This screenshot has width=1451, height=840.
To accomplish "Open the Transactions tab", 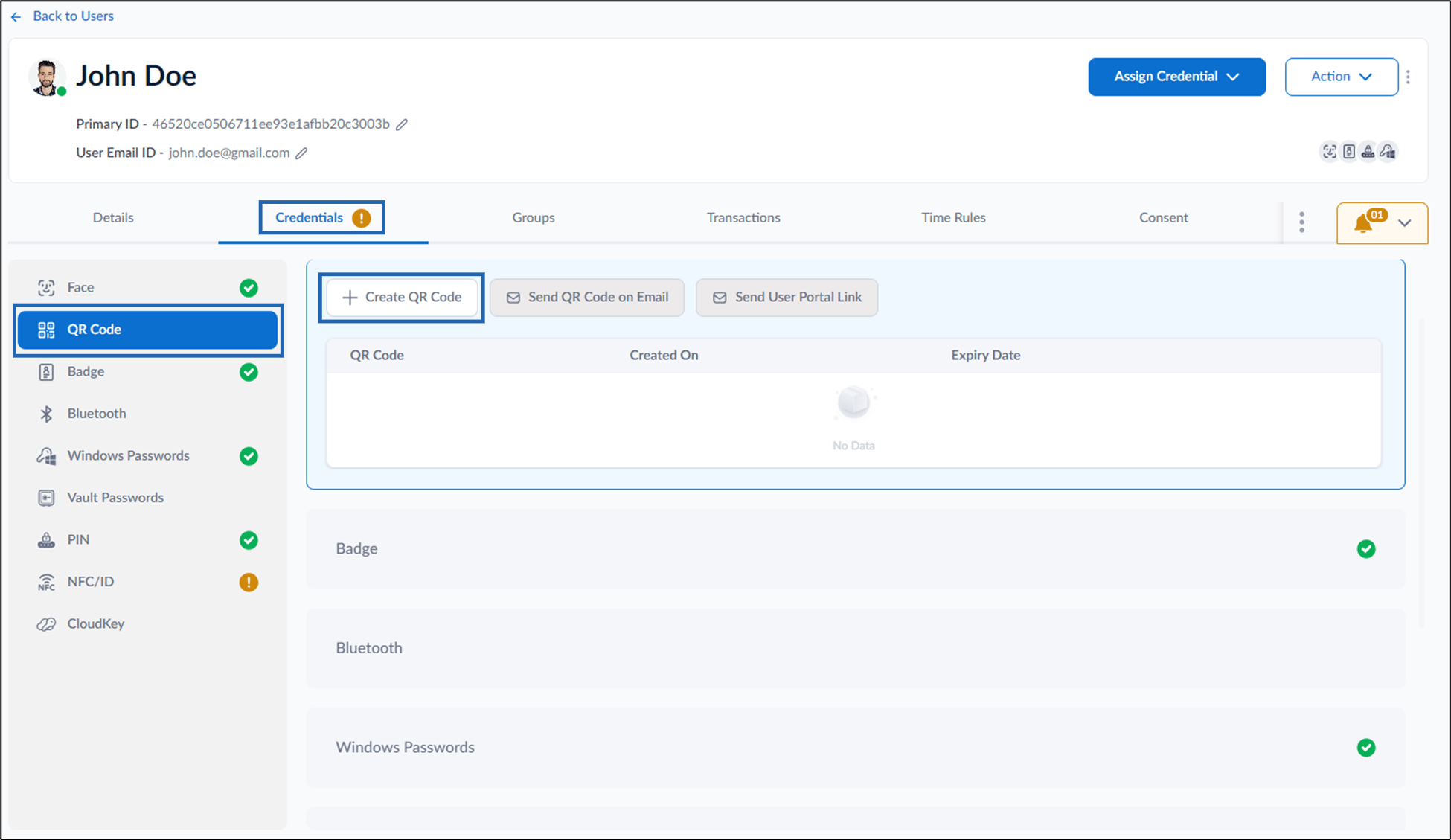I will pyautogui.click(x=743, y=217).
